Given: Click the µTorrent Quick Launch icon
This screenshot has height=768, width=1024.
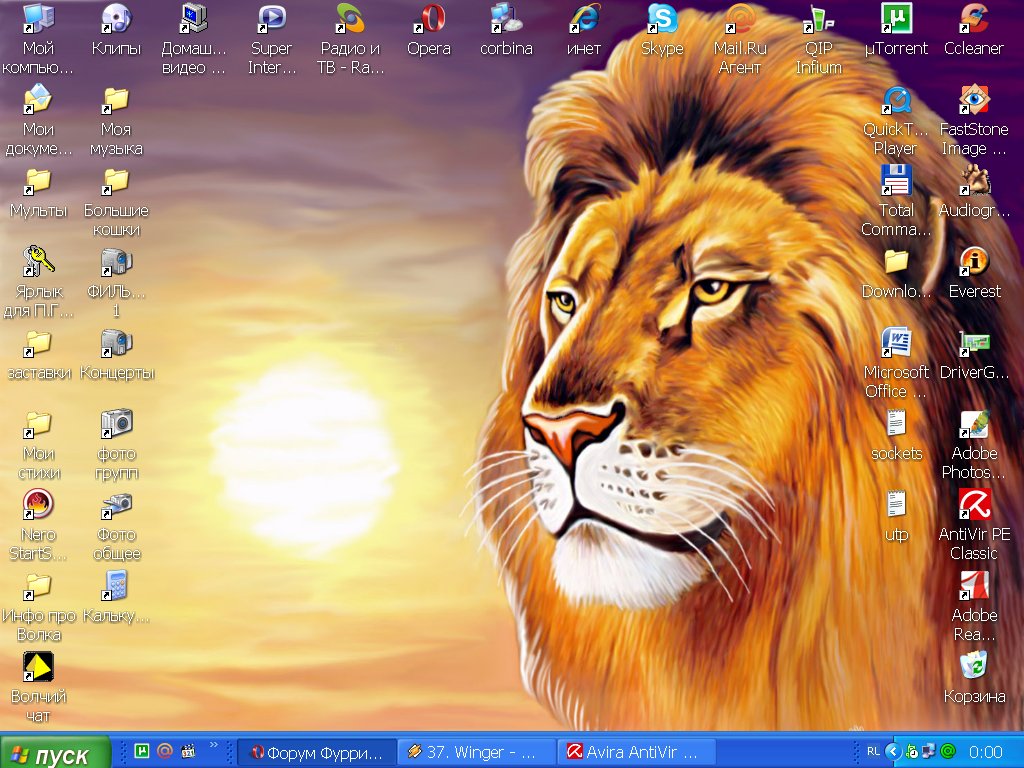Looking at the screenshot, I should coord(142,751).
